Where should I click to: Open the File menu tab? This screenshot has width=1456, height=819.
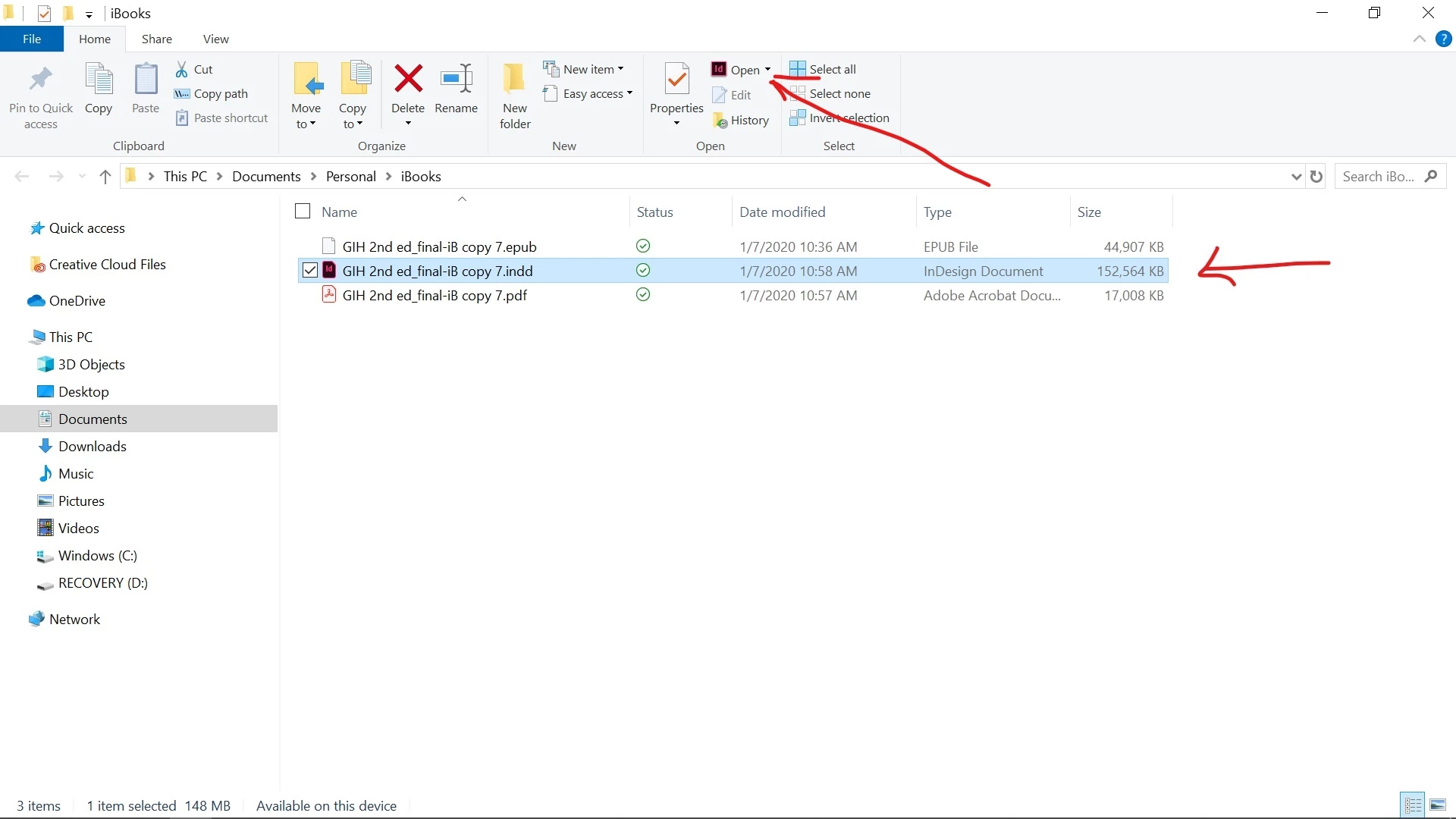[x=32, y=39]
